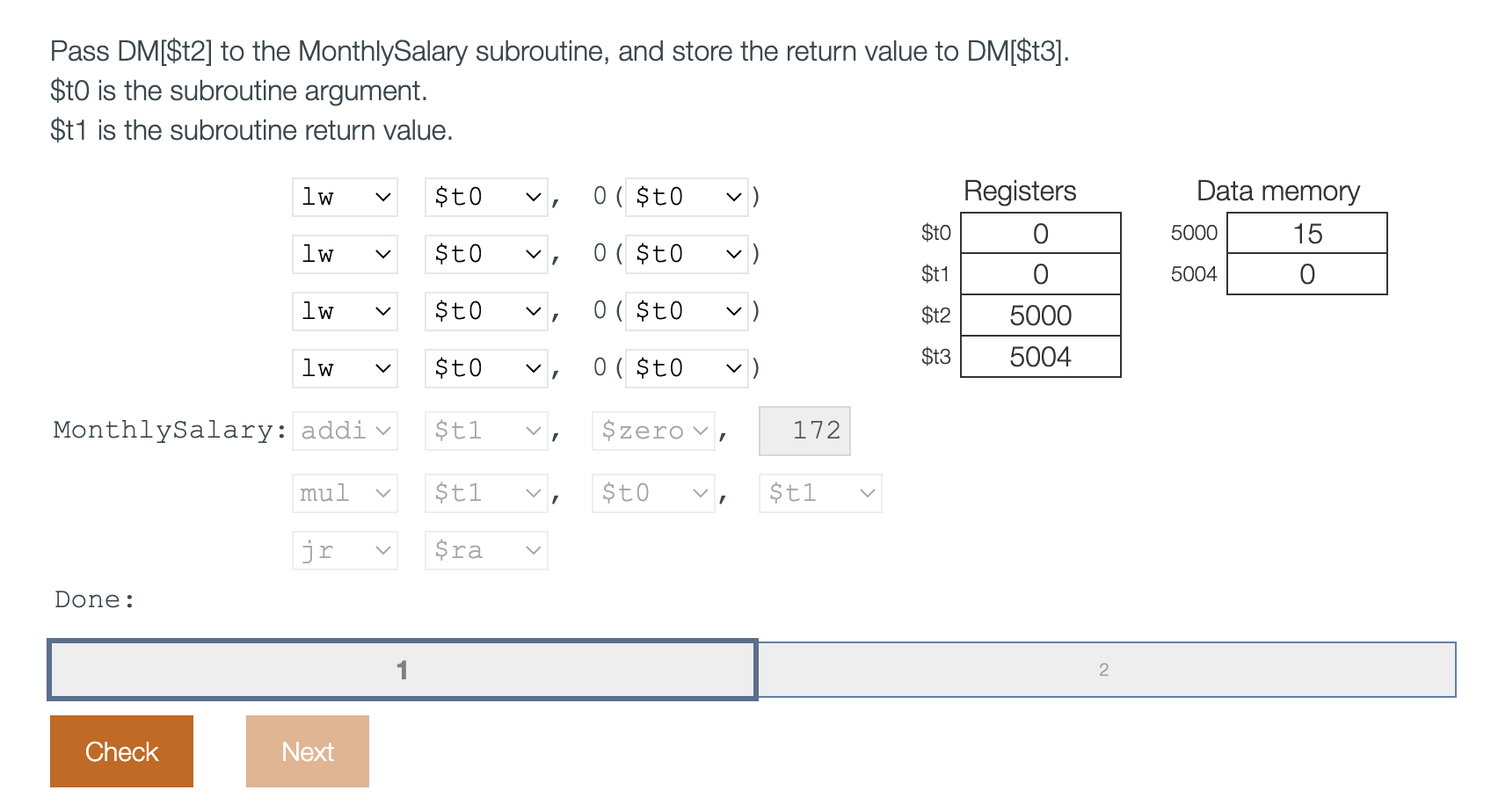Viewport: 1491px width, 812px height.
Task: Open the second row's lw opcode dropdown
Action: tap(344, 253)
